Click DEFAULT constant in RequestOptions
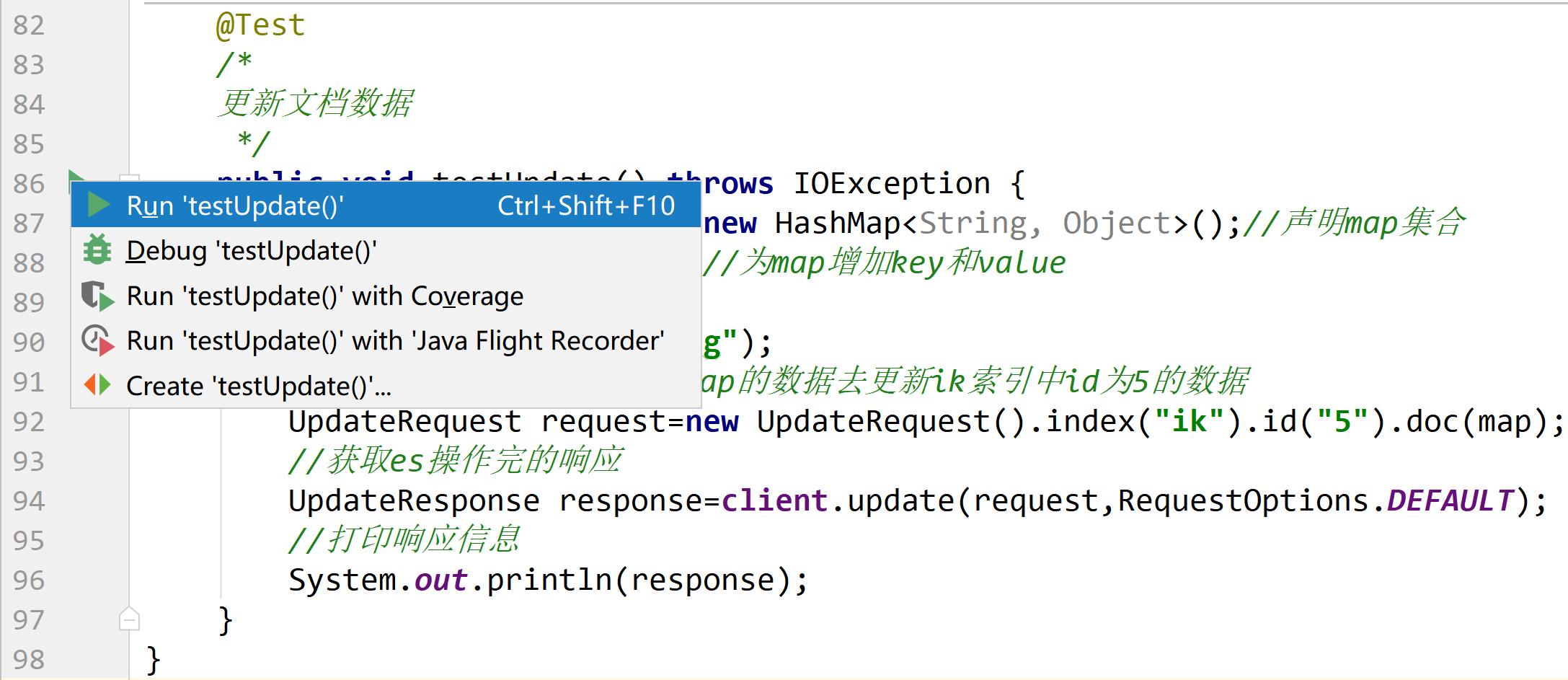Screen dimensions: 1568x680 coord(1450,500)
